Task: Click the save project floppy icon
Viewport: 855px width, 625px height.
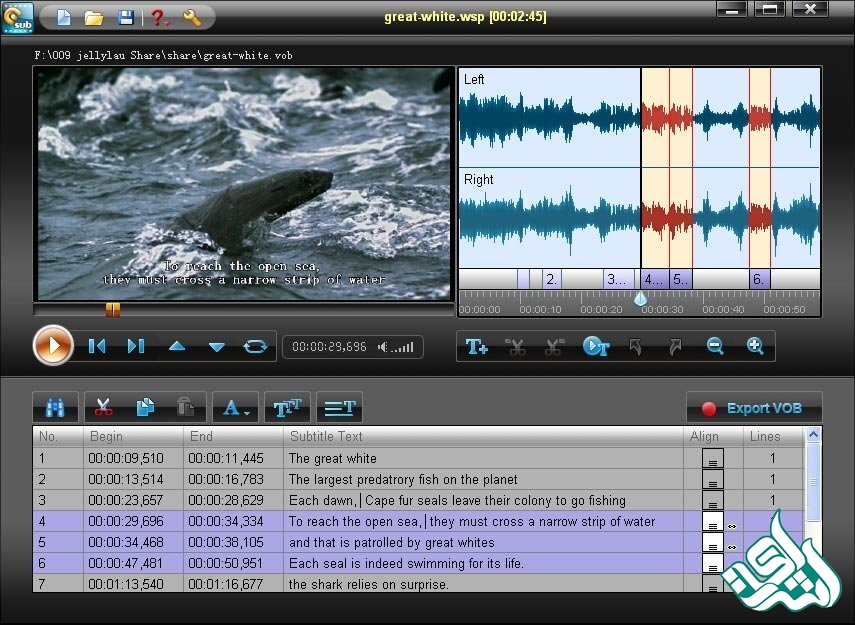Action: (x=126, y=17)
